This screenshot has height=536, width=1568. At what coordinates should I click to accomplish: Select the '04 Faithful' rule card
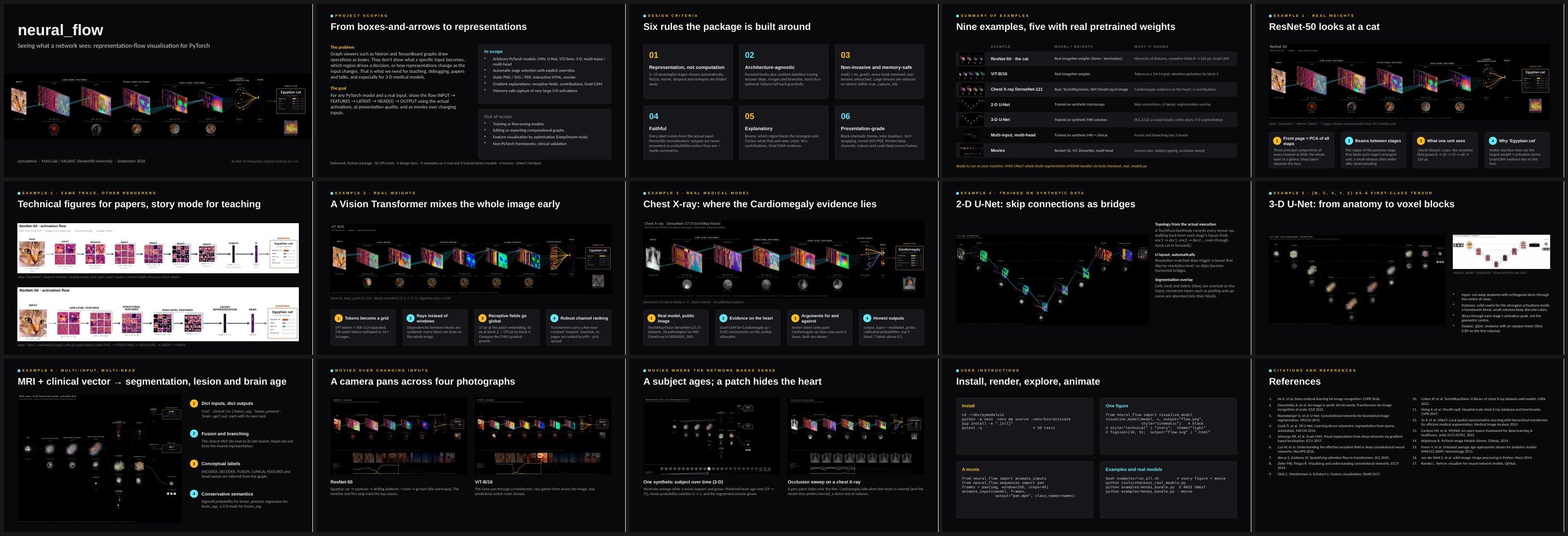(688, 133)
